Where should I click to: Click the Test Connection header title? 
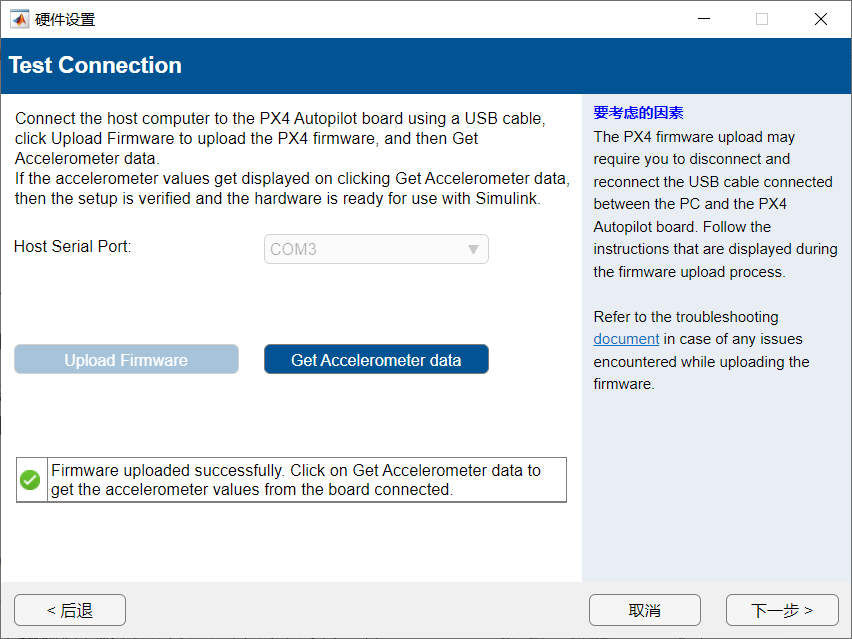tap(95, 66)
